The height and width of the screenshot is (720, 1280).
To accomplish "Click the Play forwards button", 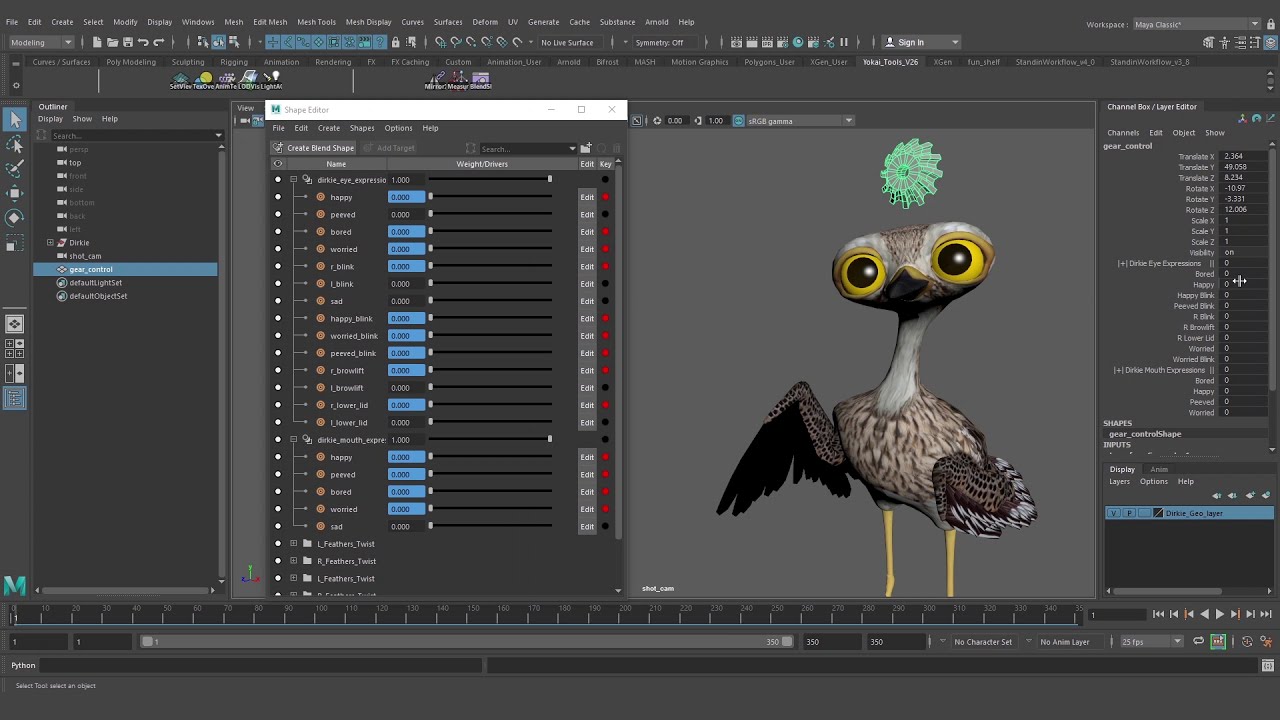I will pyautogui.click(x=1219, y=614).
